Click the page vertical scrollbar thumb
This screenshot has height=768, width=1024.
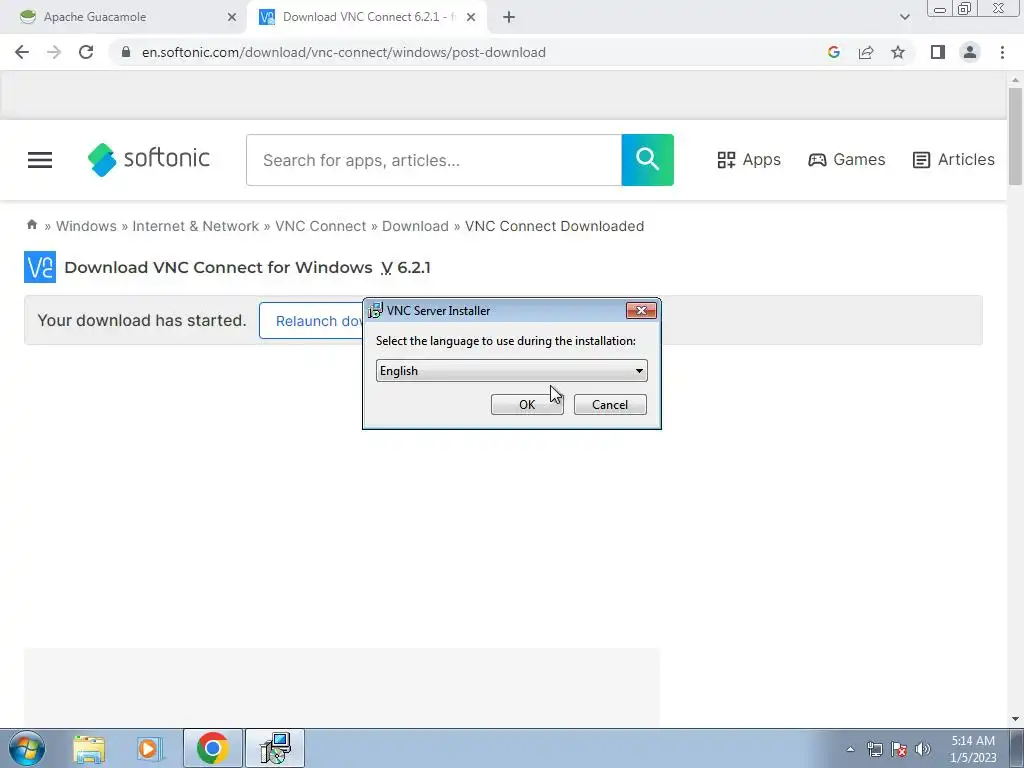tap(1015, 135)
